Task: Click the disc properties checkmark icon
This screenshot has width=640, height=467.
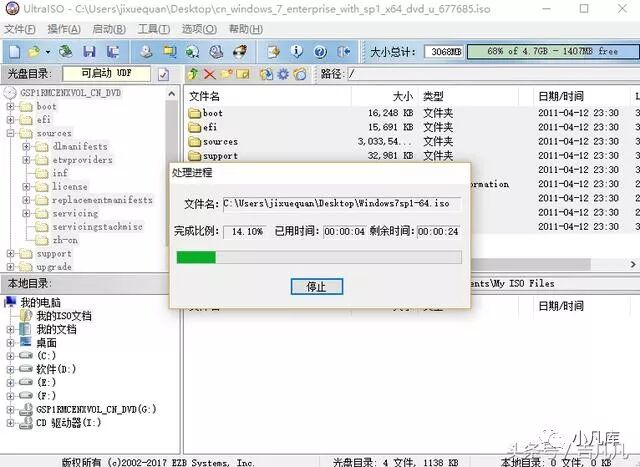Action: click(163, 74)
